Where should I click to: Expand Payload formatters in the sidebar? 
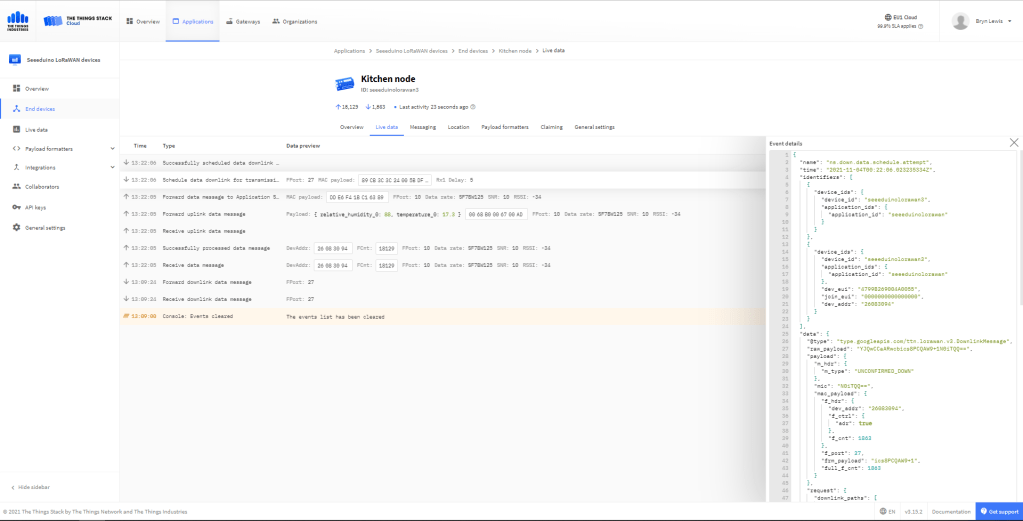(x=109, y=148)
